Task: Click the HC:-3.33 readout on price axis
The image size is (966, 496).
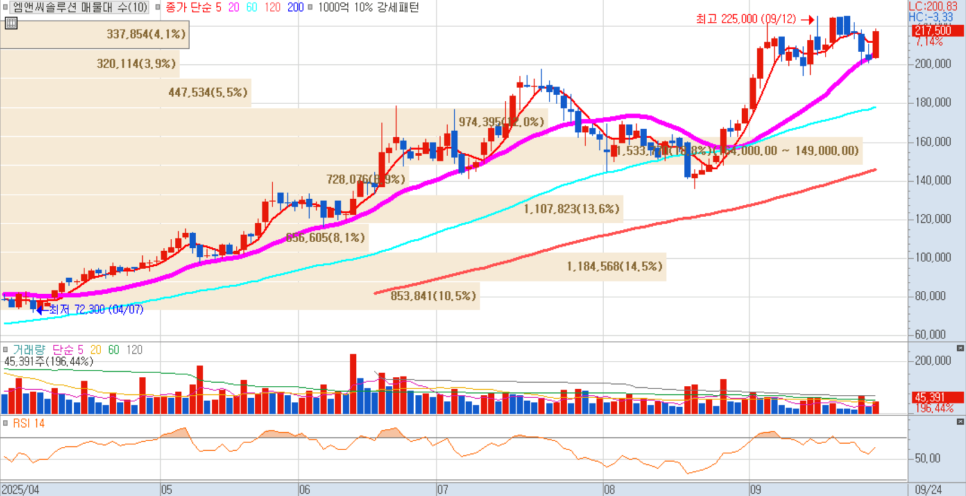Action: 933,15
